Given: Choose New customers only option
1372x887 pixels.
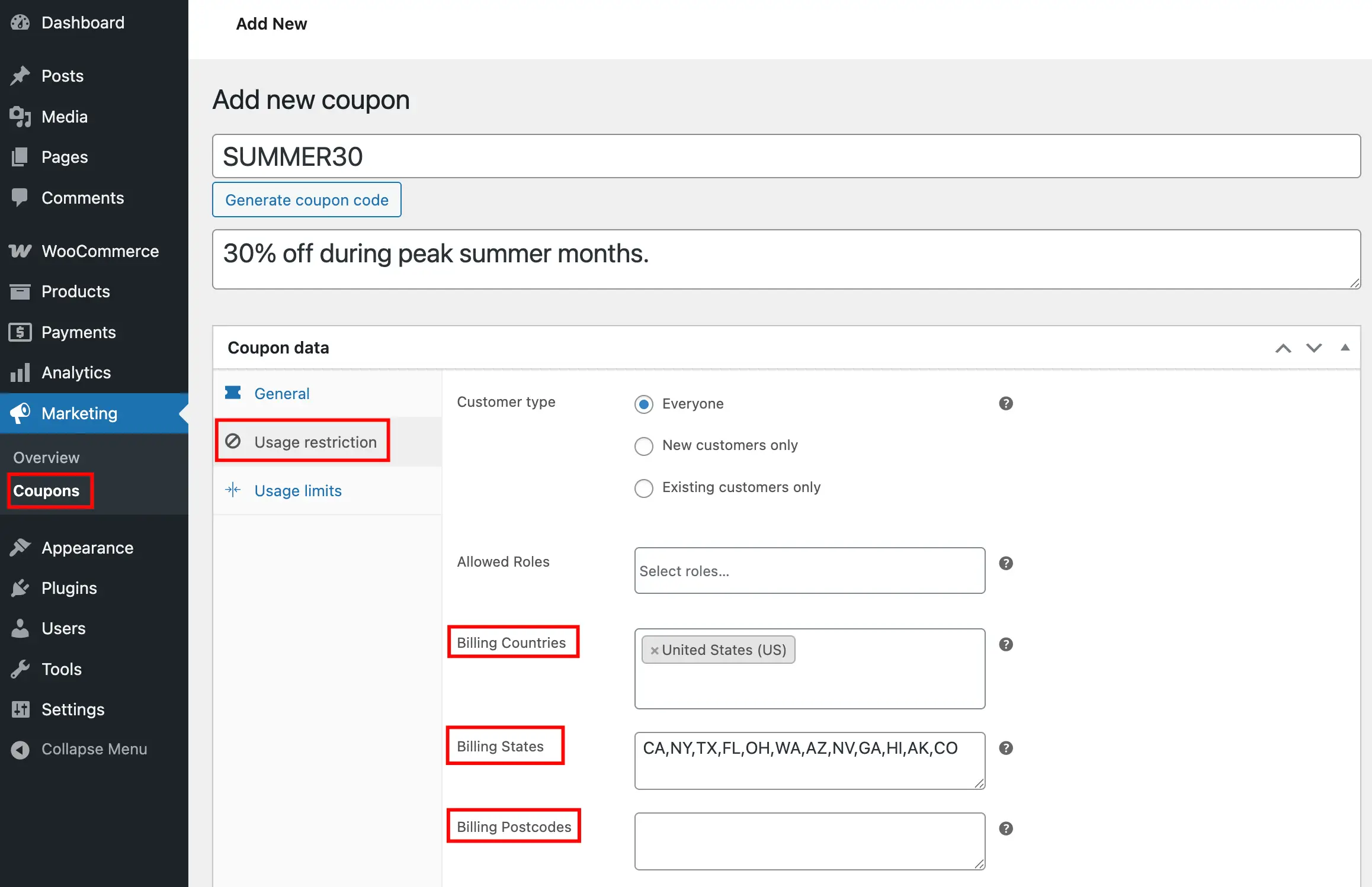Looking at the screenshot, I should point(643,446).
